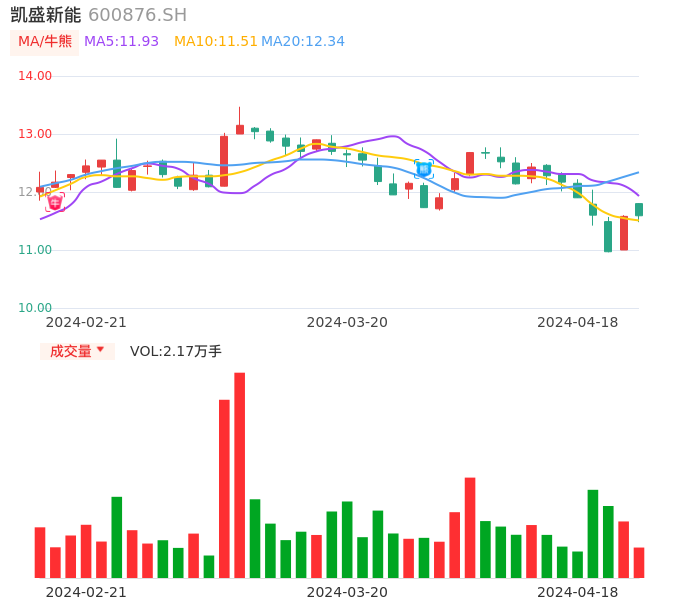The image size is (686, 606).
Task: Click the 2024-04-18 date under volume chart
Action: pos(578,592)
